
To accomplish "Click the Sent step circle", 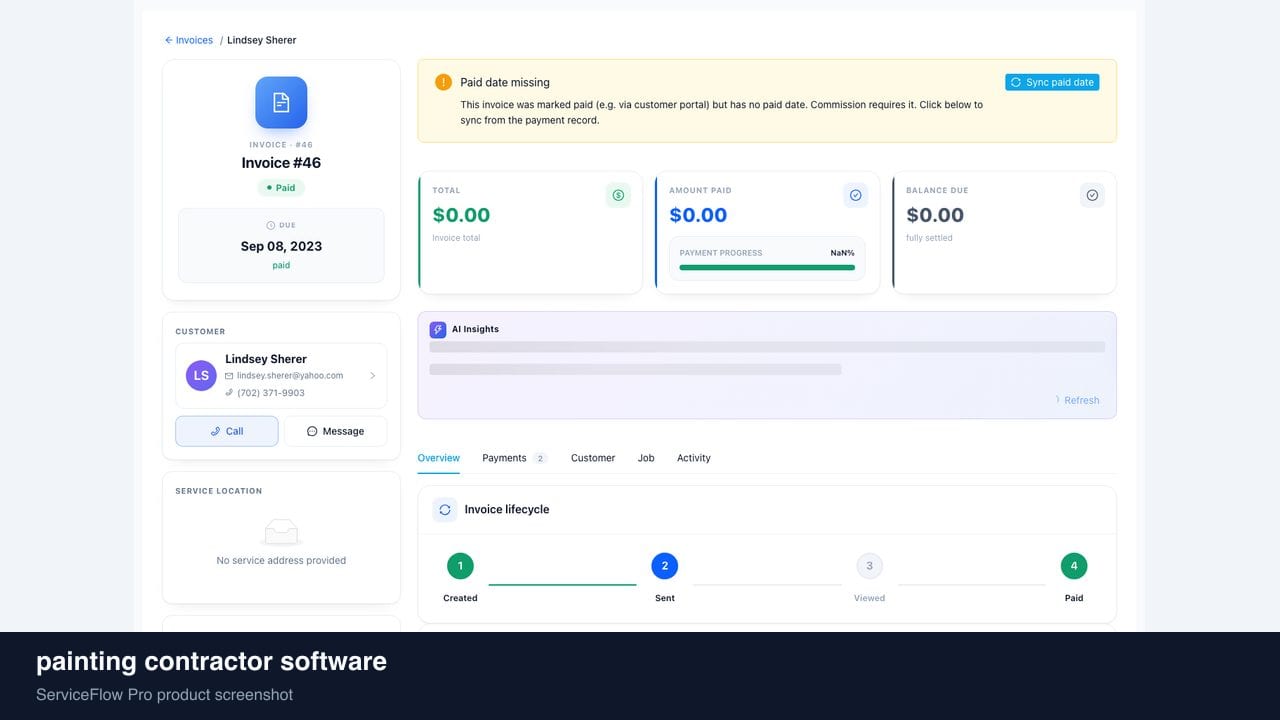I will point(665,566).
